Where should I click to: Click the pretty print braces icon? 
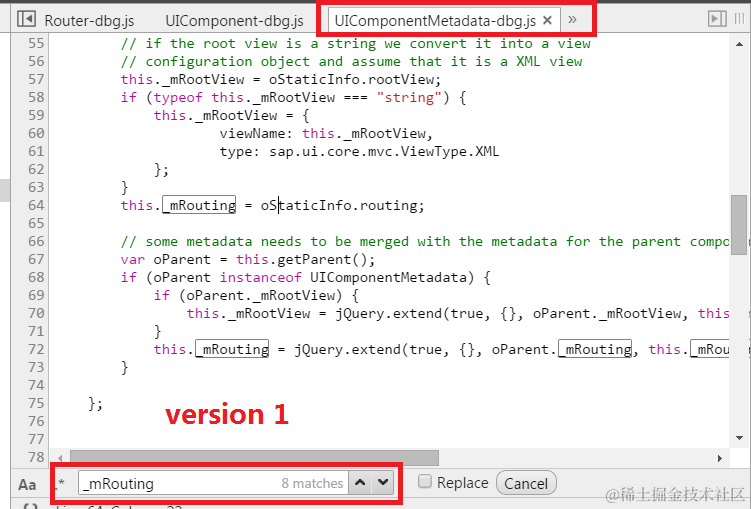pyautogui.click(x=31, y=506)
